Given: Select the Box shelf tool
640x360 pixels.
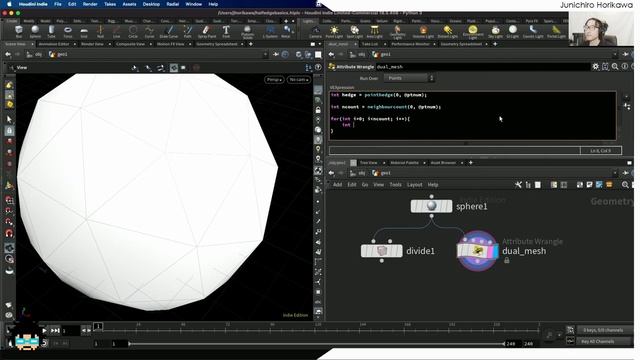Looking at the screenshot, I should 19,31.
